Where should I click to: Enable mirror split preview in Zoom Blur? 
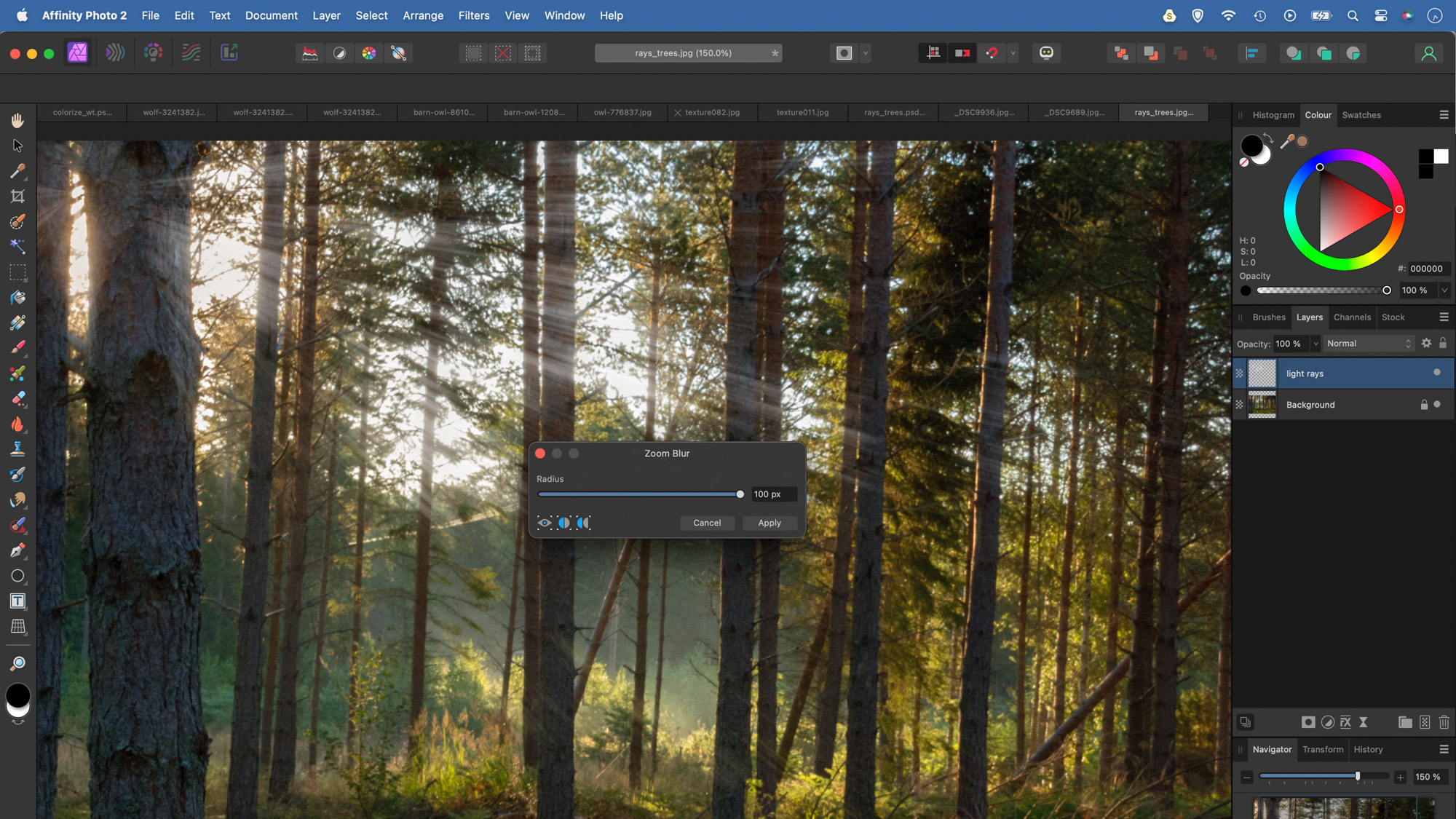[584, 523]
